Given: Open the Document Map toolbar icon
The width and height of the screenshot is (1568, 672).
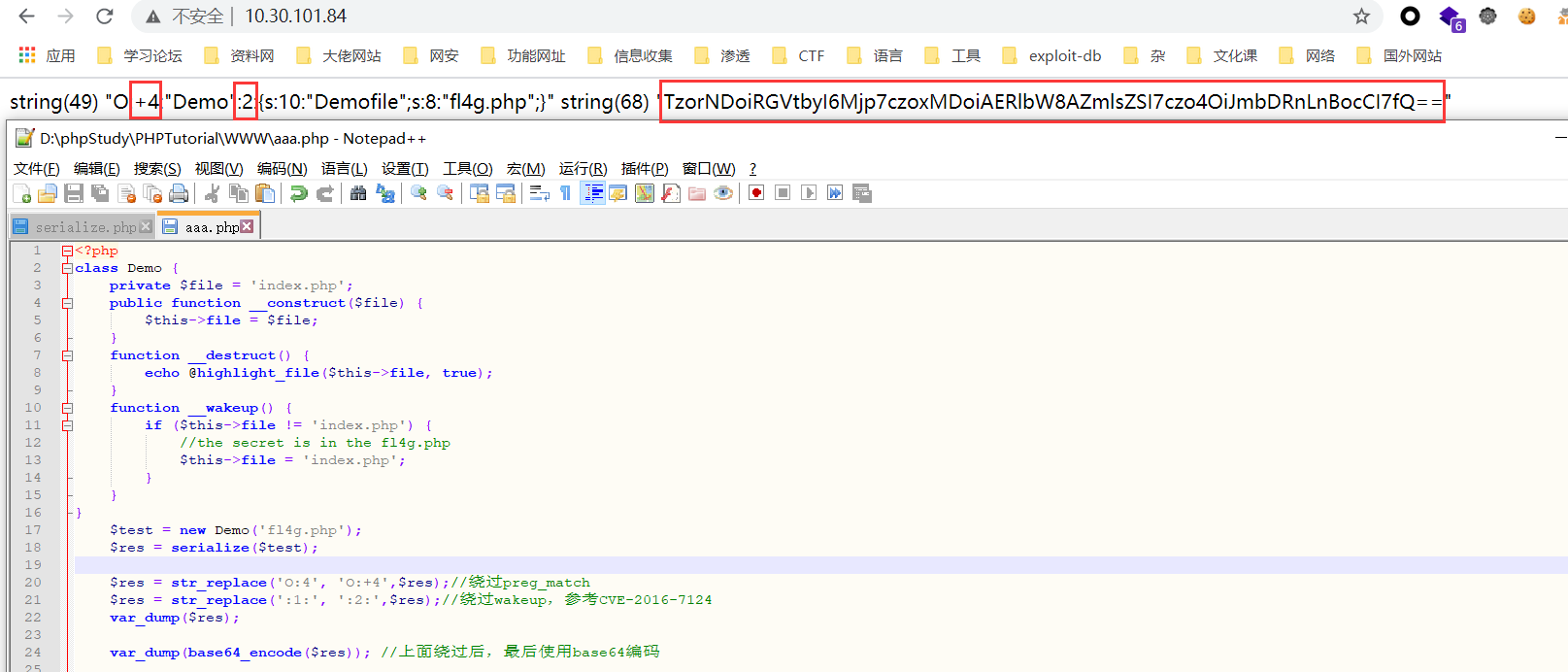Looking at the screenshot, I should pyautogui.click(x=644, y=193).
